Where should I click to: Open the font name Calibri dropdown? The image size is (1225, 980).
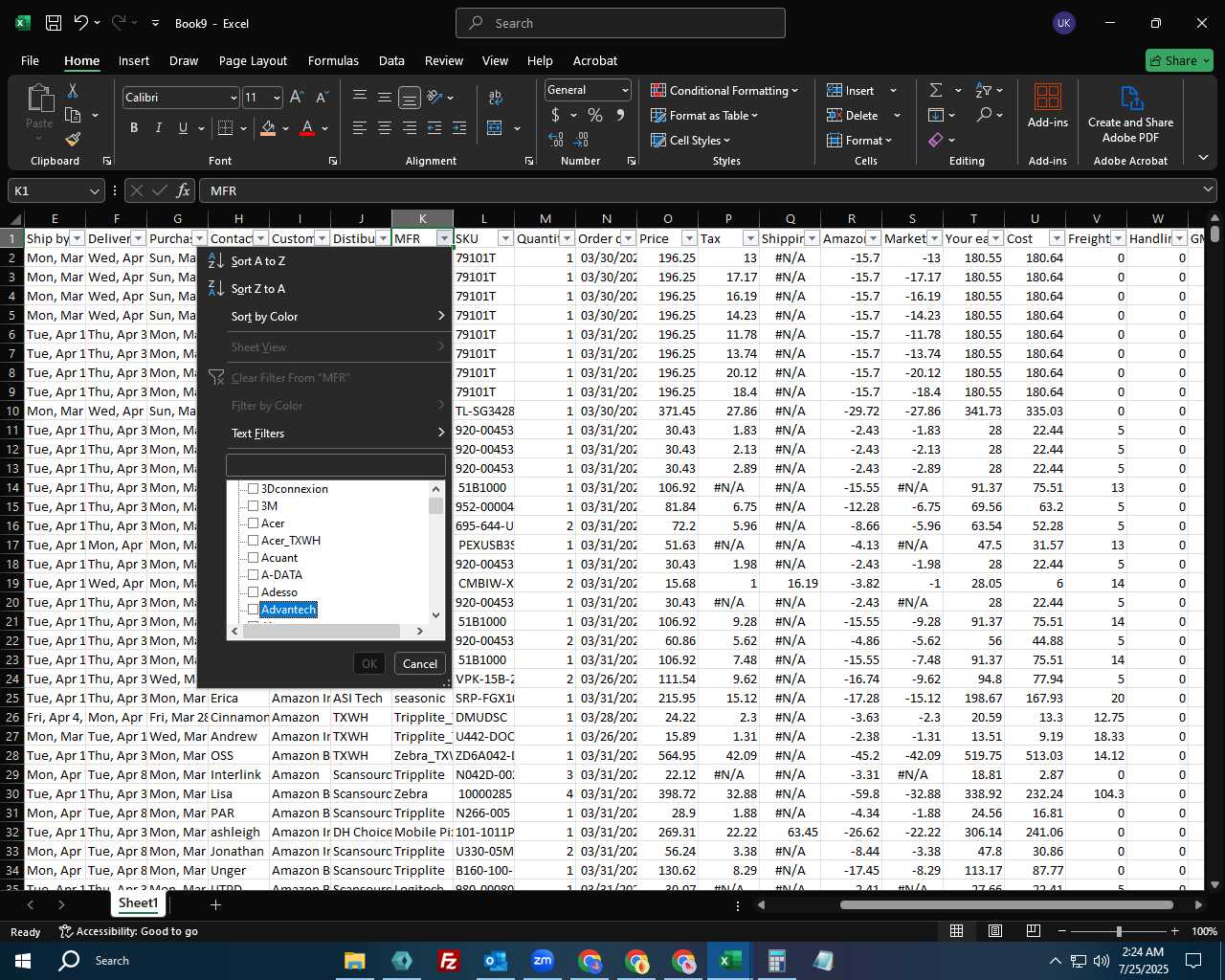233,98
